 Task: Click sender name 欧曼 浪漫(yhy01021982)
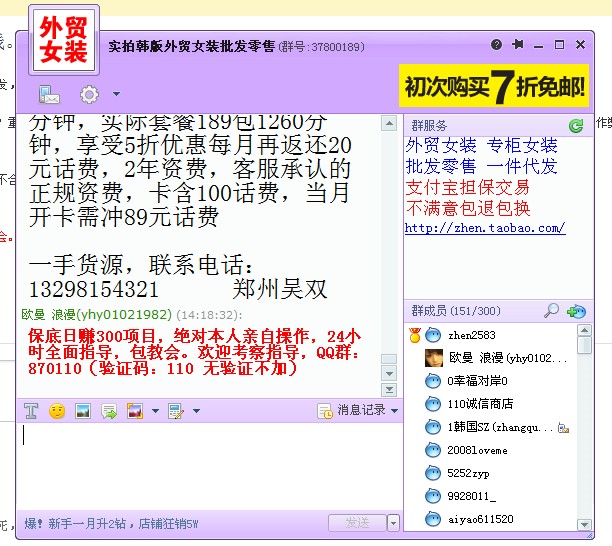tap(96, 314)
